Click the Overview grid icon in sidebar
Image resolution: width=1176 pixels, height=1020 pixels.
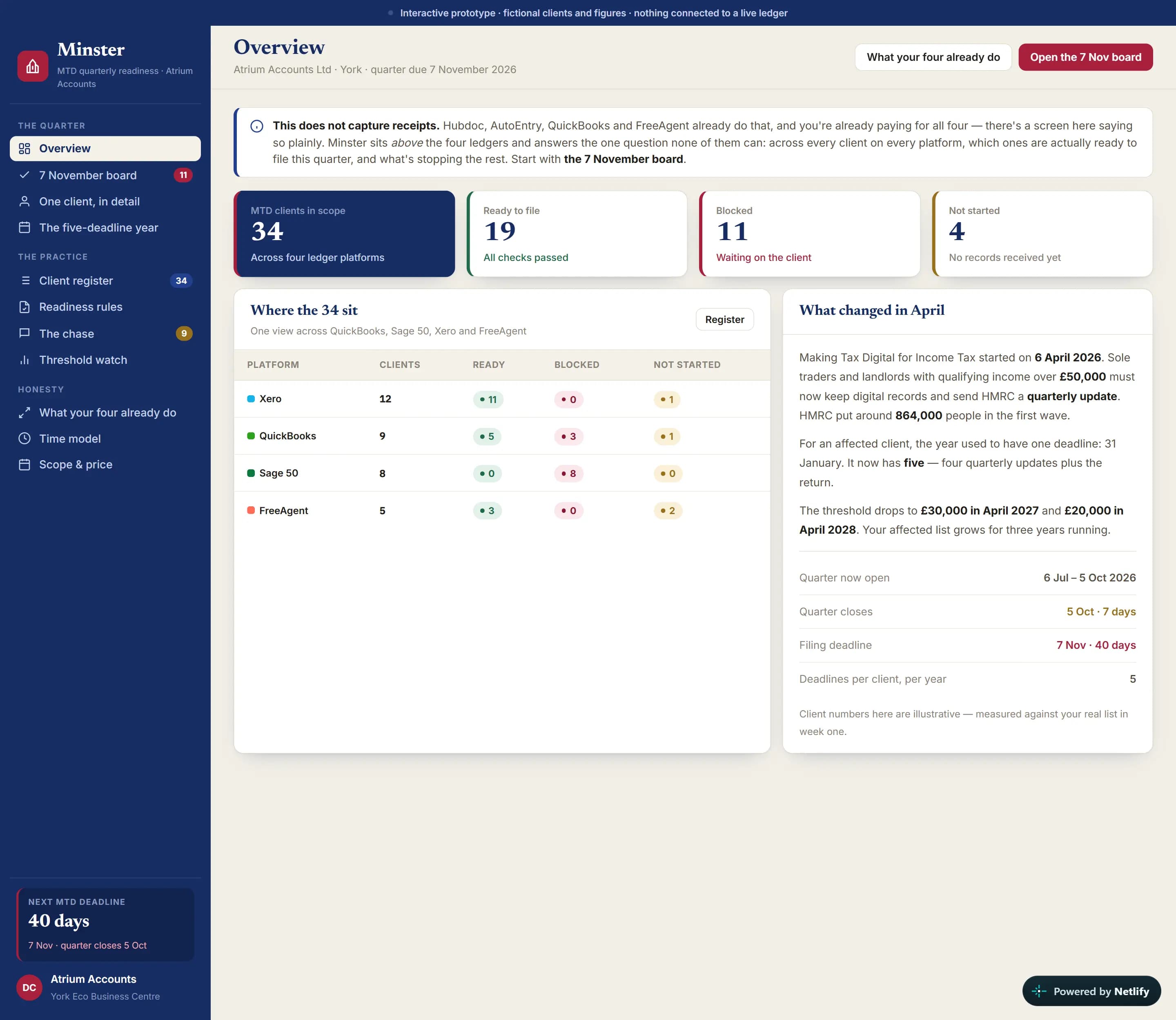[x=24, y=149]
